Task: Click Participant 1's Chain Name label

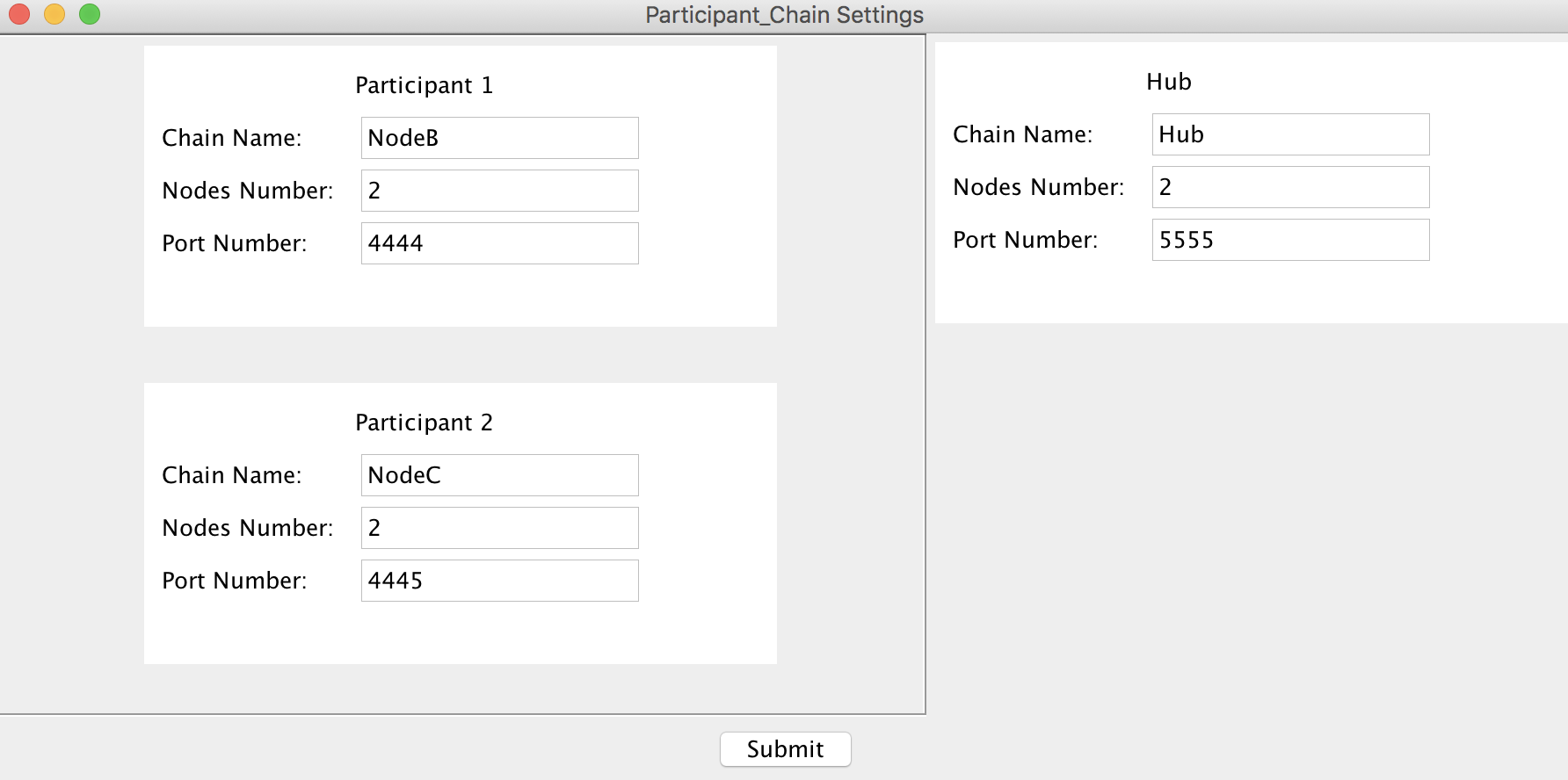Action: (232, 138)
